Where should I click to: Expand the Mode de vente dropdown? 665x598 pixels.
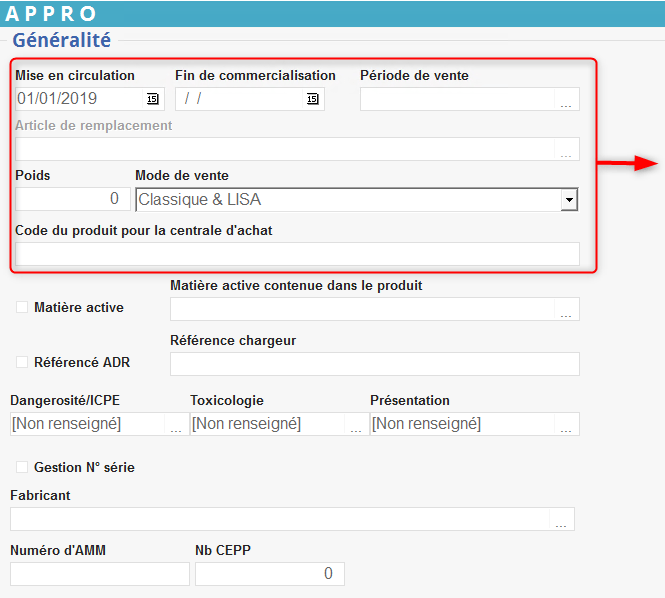(569, 200)
